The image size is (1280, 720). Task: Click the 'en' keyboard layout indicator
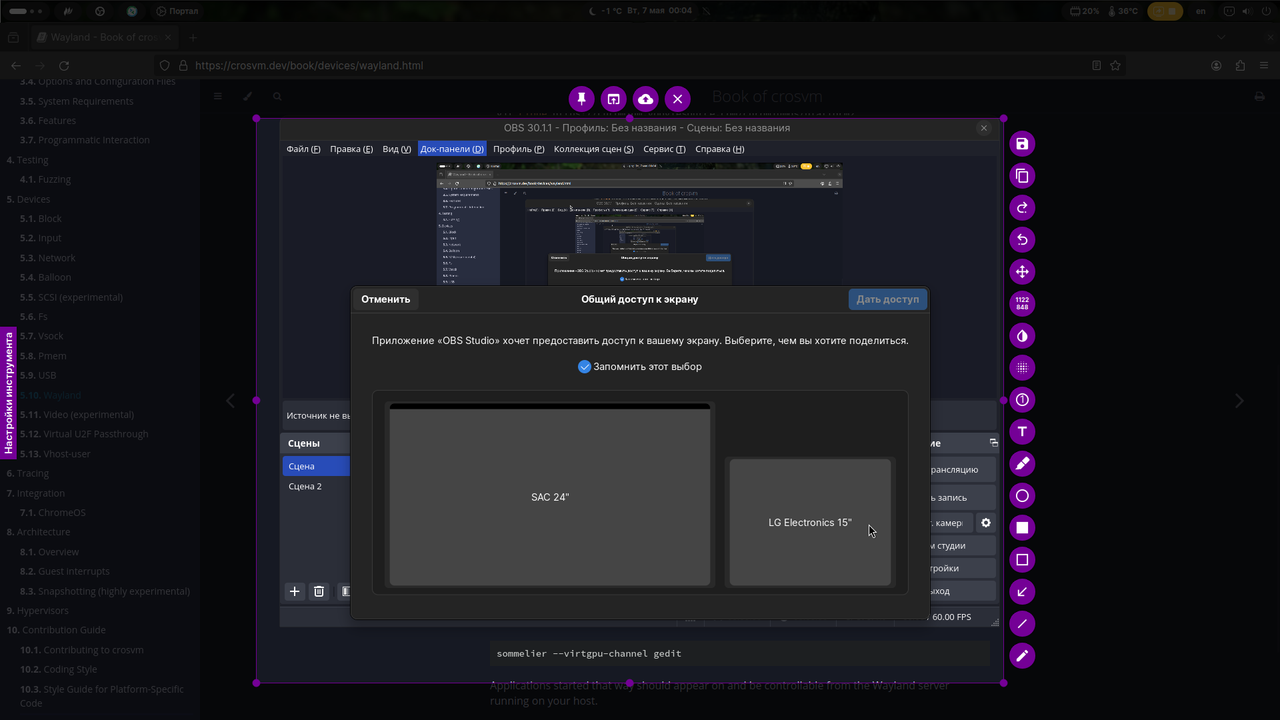(1201, 11)
